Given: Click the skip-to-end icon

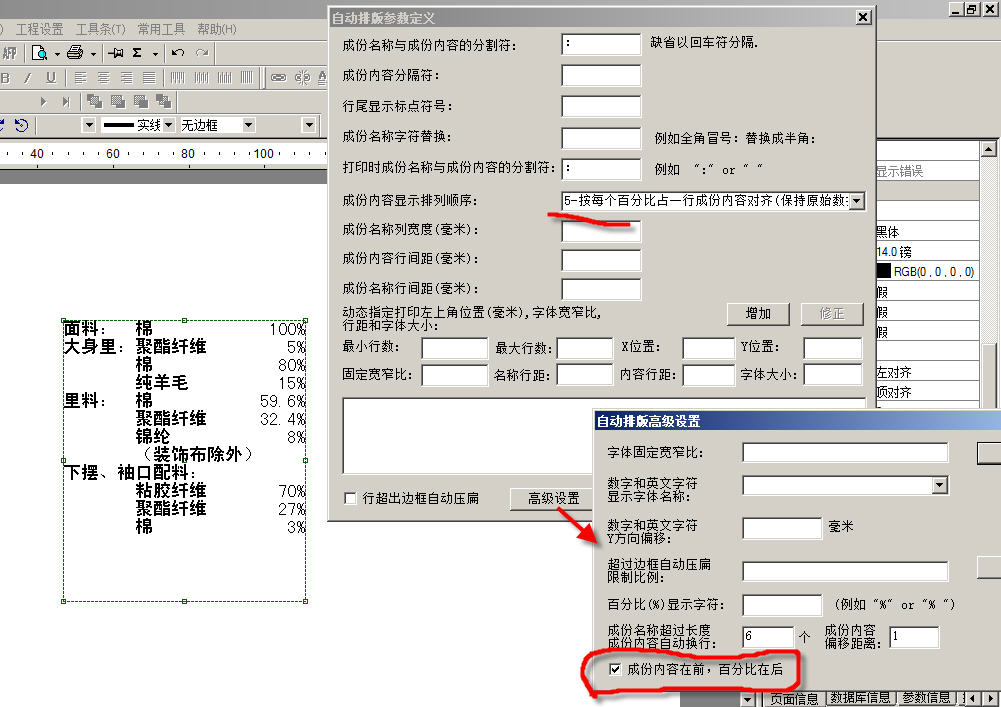Looking at the screenshot, I should [66, 102].
